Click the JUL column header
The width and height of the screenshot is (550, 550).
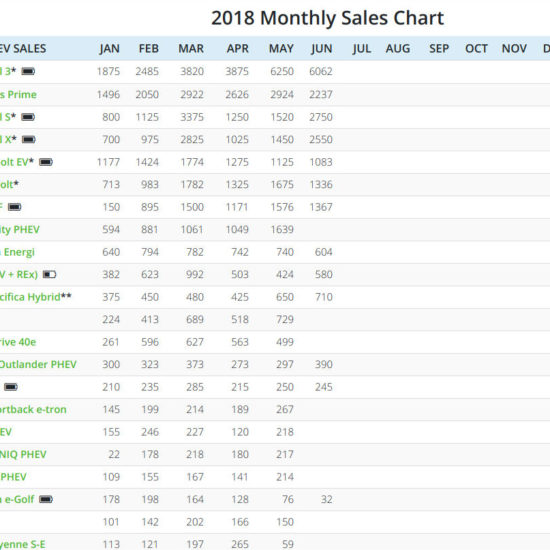pyautogui.click(x=362, y=48)
